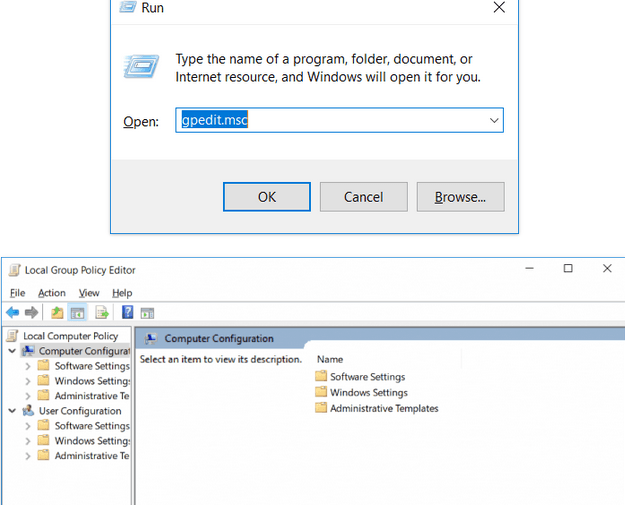Close the Run dialog
625x505 pixels.
click(499, 7)
